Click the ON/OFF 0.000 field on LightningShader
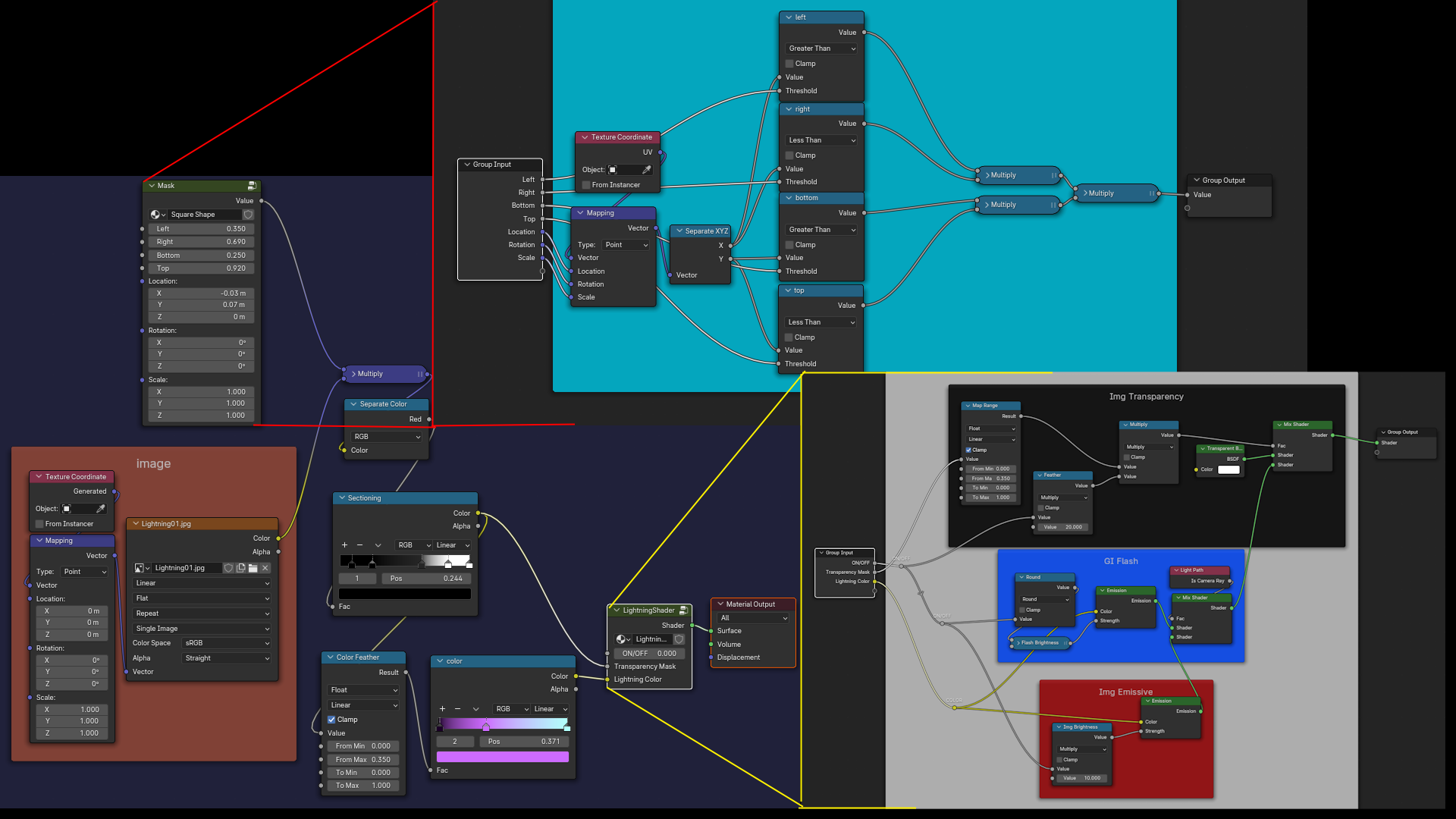Screen dimensions: 1456x819 (x=648, y=654)
